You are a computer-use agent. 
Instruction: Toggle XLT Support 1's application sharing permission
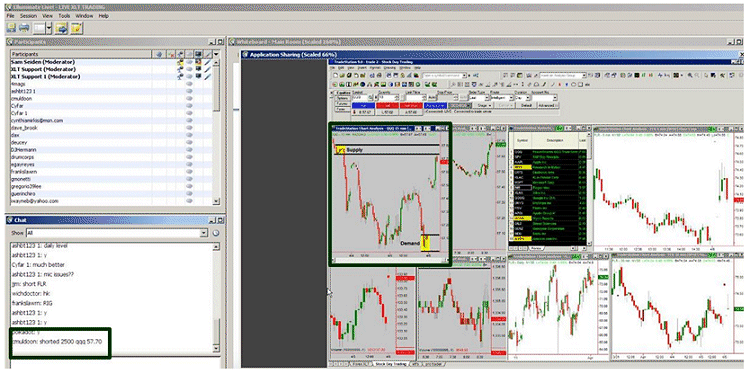[198, 77]
